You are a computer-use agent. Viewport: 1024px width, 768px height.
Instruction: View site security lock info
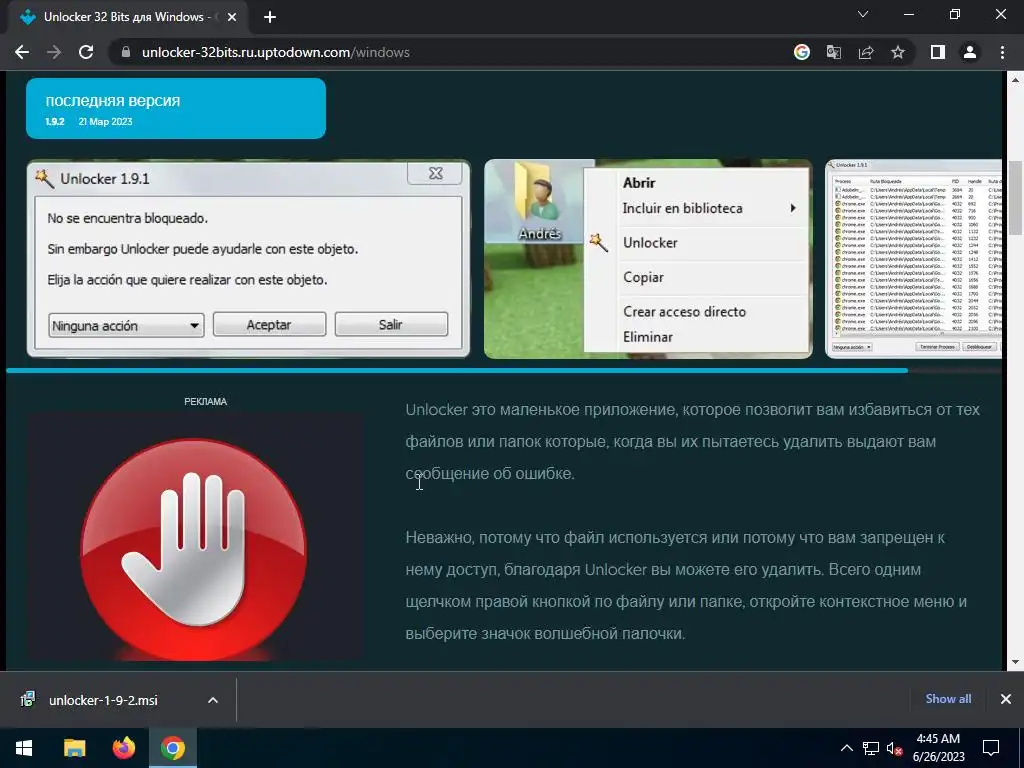pyautogui.click(x=126, y=53)
